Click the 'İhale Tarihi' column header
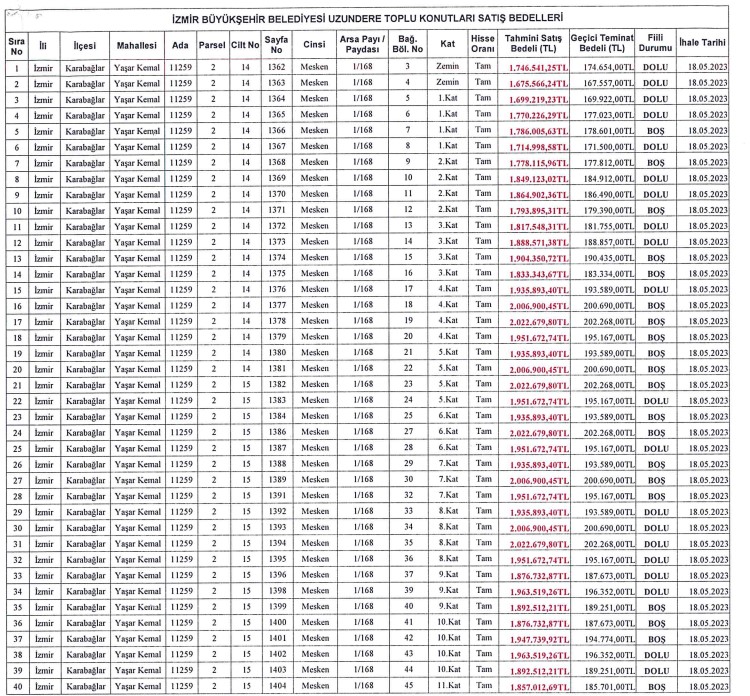The width and height of the screenshot is (750, 696). [702, 42]
